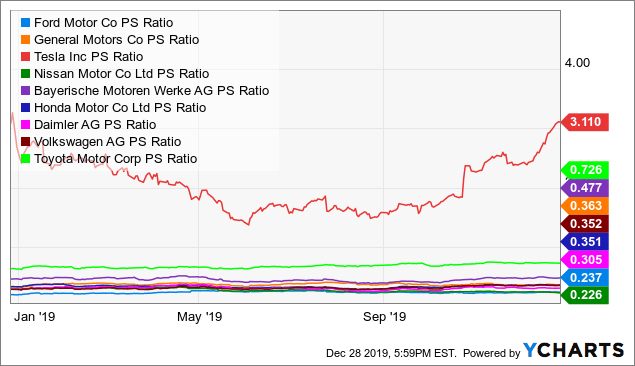Select the Tesla Inc PS Ratio legend label
635x366 pixels.
click(x=89, y=57)
